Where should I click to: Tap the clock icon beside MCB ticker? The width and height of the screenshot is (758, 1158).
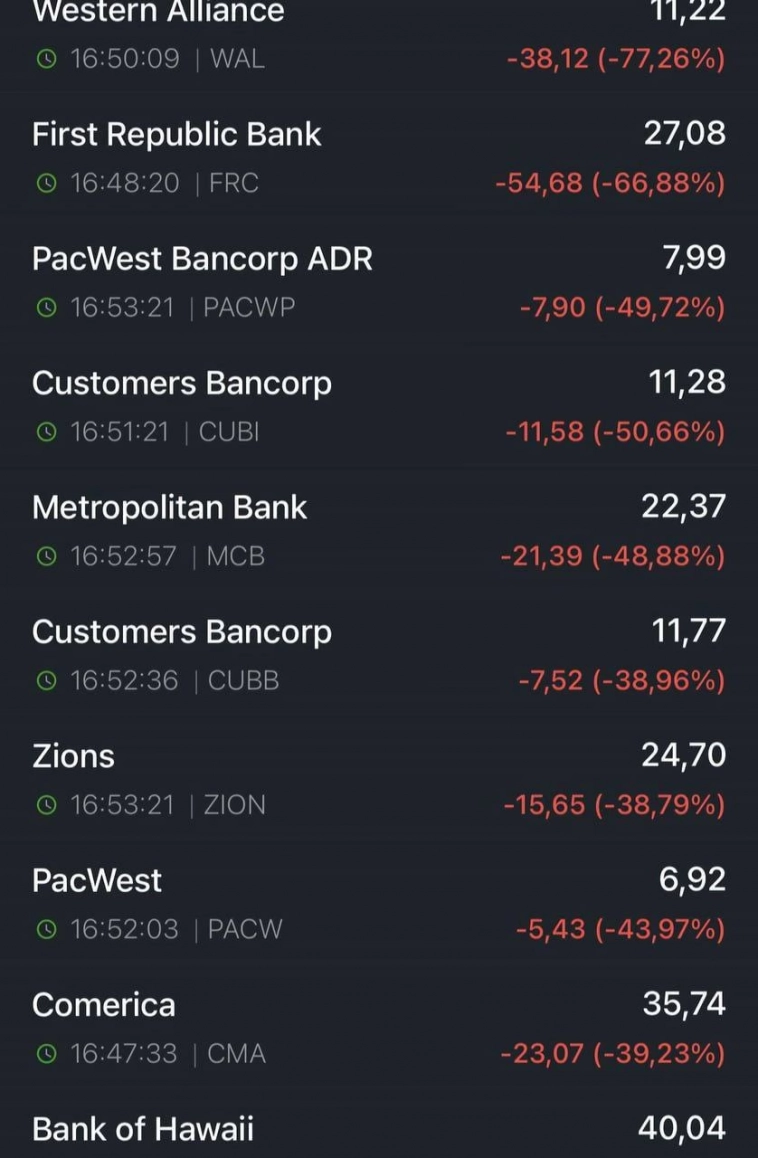click(x=45, y=557)
